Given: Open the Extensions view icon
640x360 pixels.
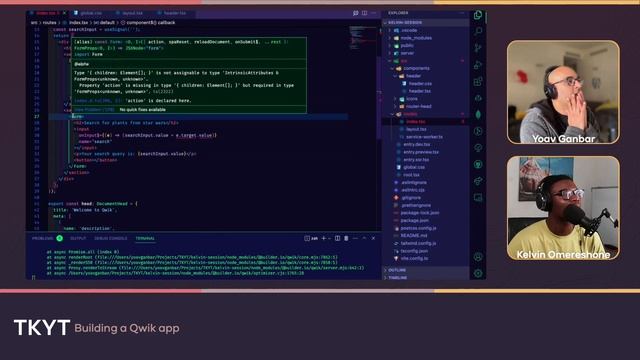Looking at the screenshot, I should (478, 82).
